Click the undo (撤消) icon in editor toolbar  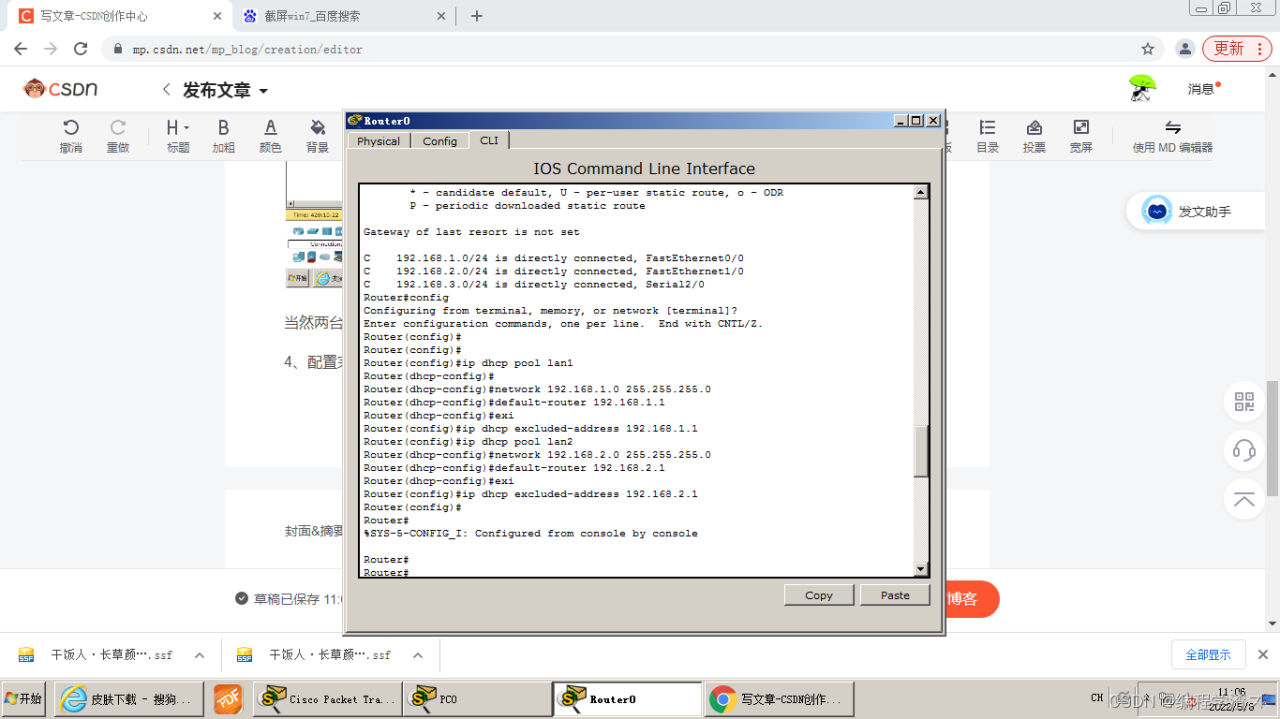click(70, 128)
